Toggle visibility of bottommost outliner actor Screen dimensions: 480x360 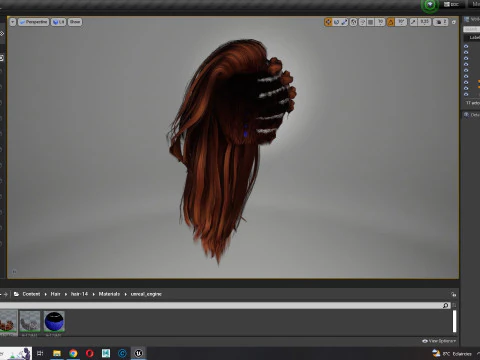pos(466,94)
